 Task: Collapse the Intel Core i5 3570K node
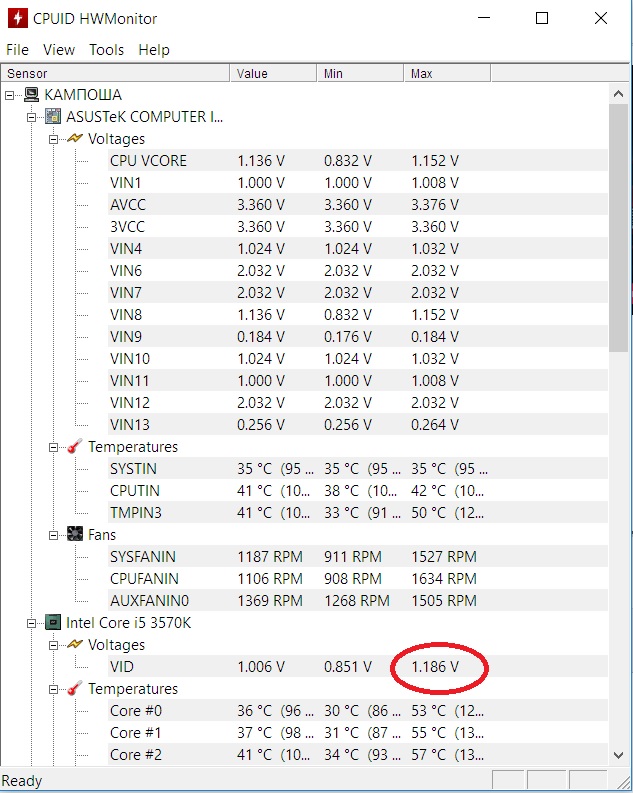[31, 623]
